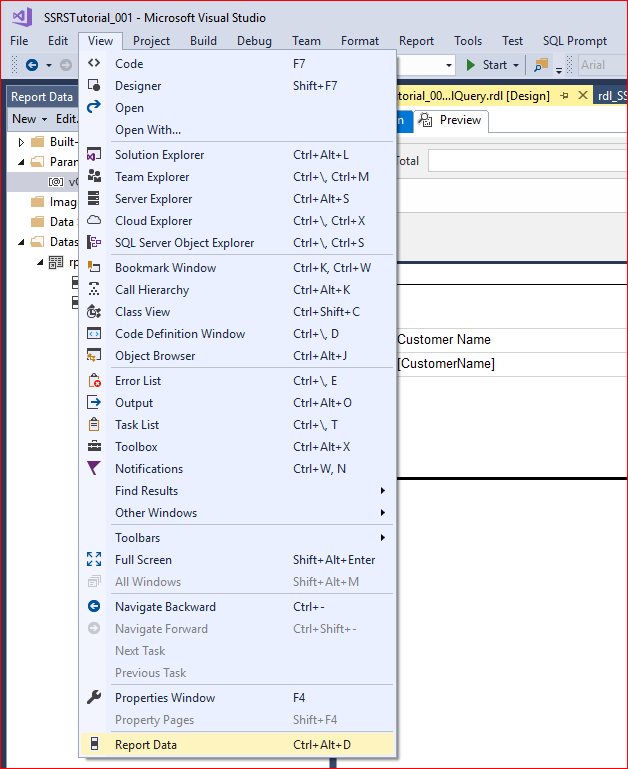This screenshot has width=628, height=769.
Task: Collapse the dataset node under Datasets
Action: coord(40,262)
